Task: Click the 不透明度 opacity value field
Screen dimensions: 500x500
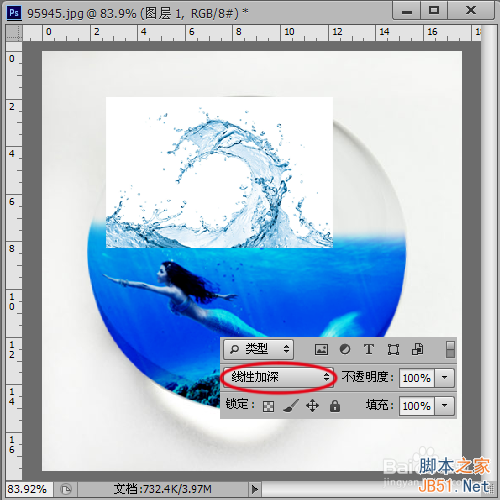Action: click(417, 378)
